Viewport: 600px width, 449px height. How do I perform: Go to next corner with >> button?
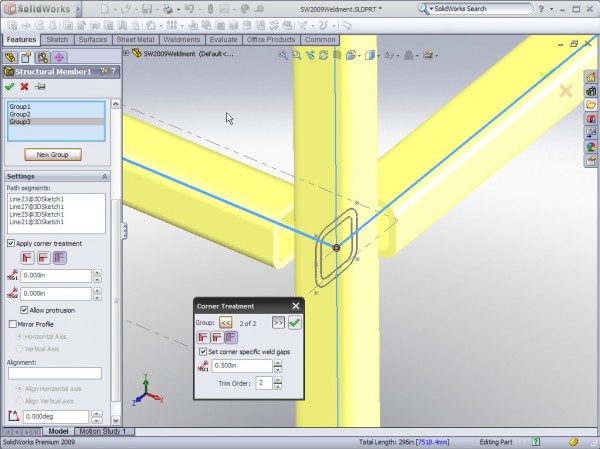coord(278,323)
